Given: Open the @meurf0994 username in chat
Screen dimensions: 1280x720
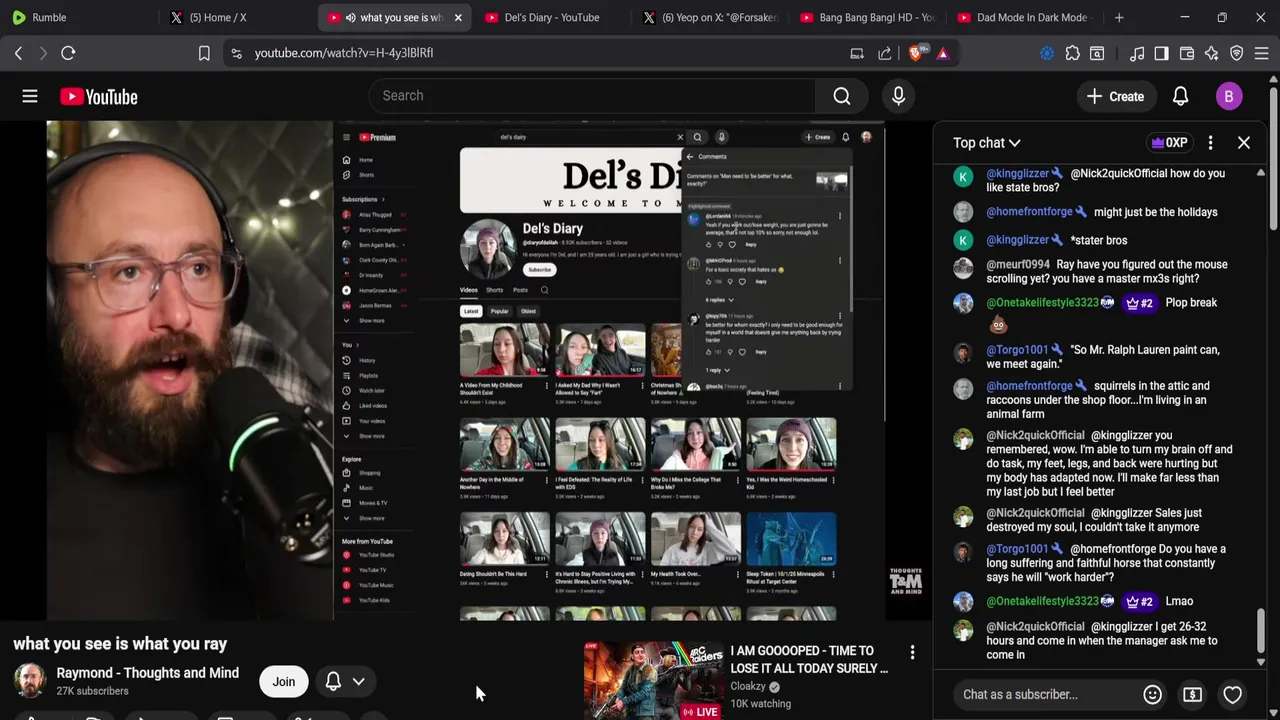Looking at the screenshot, I should [1018, 265].
